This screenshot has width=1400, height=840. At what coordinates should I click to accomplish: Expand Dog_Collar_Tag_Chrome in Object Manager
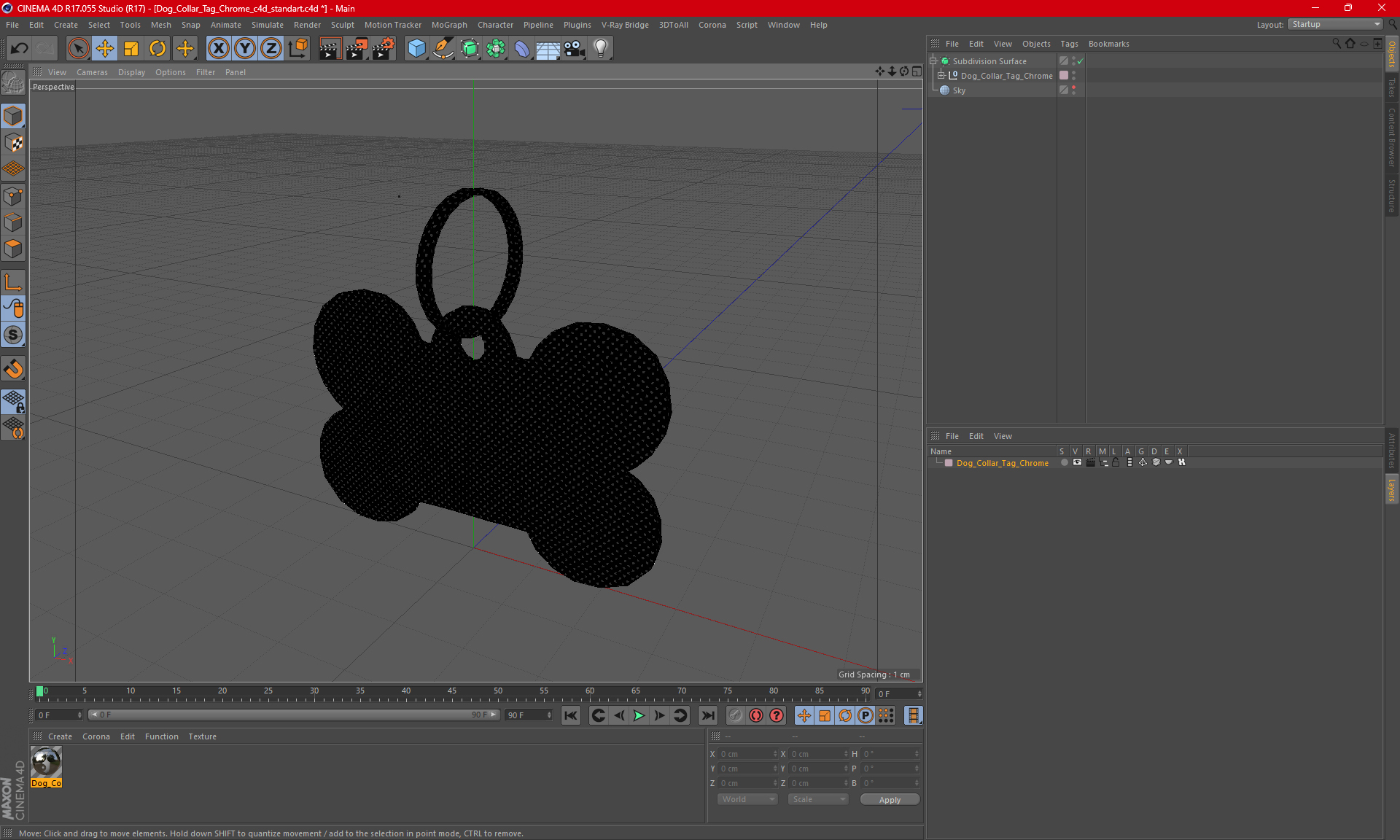tap(941, 75)
